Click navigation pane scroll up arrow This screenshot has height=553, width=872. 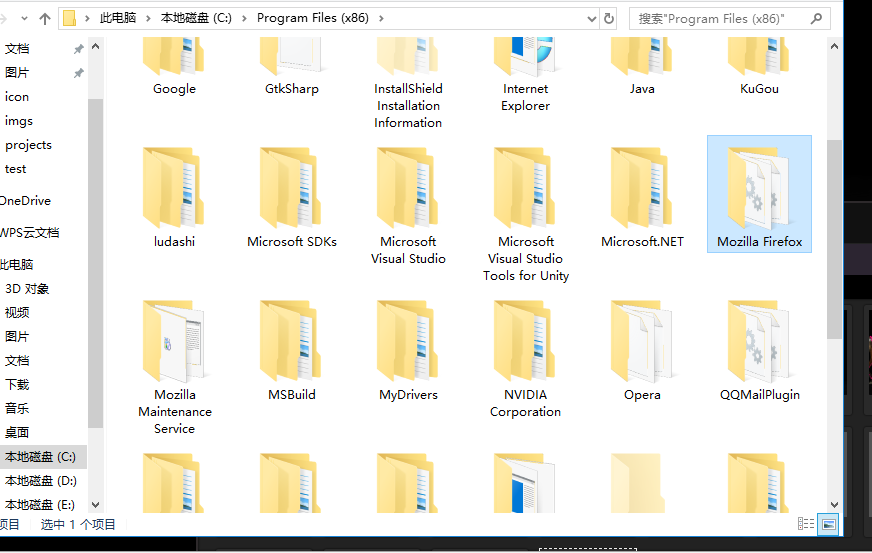[96, 47]
